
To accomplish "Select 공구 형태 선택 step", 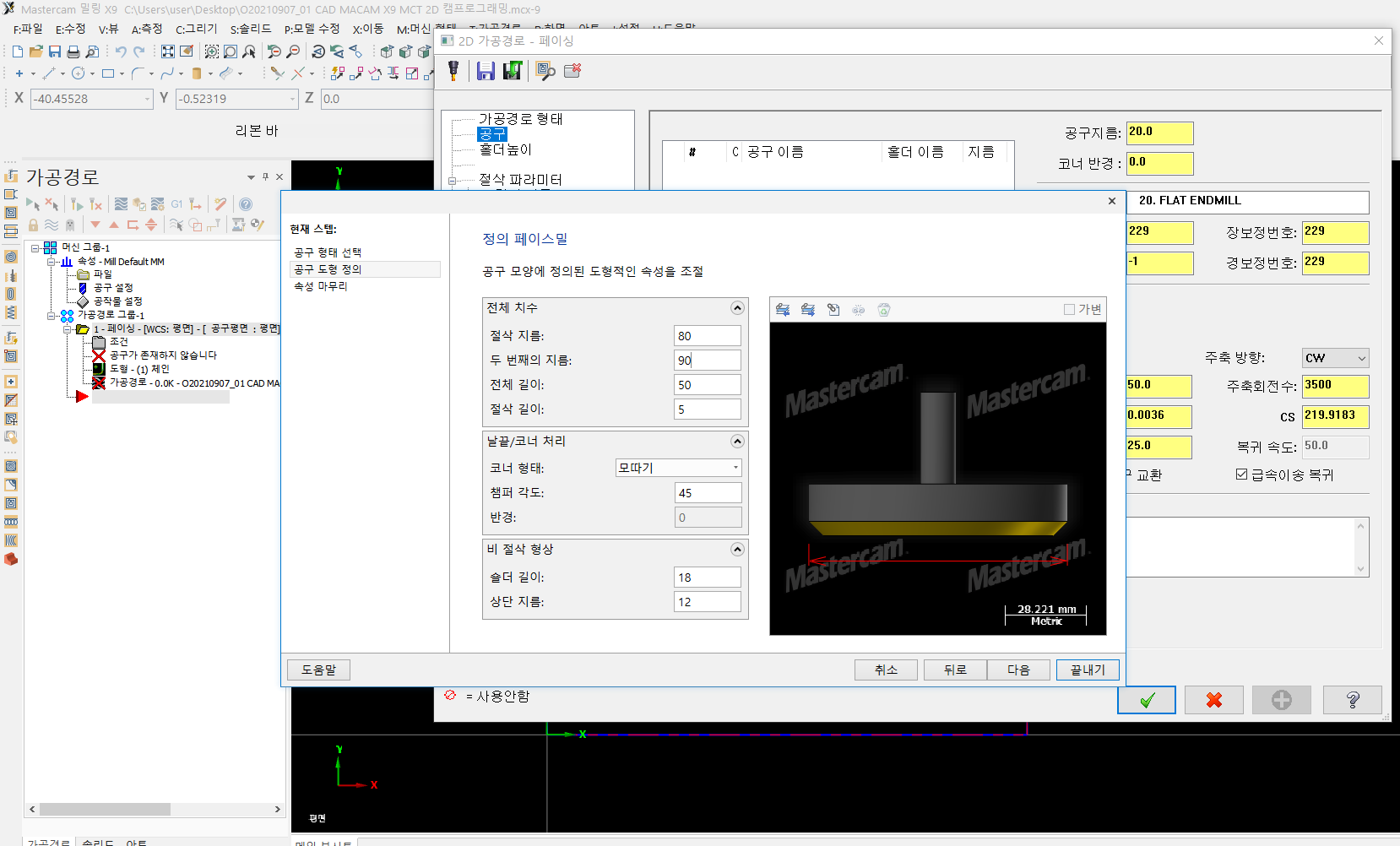I will coord(328,252).
